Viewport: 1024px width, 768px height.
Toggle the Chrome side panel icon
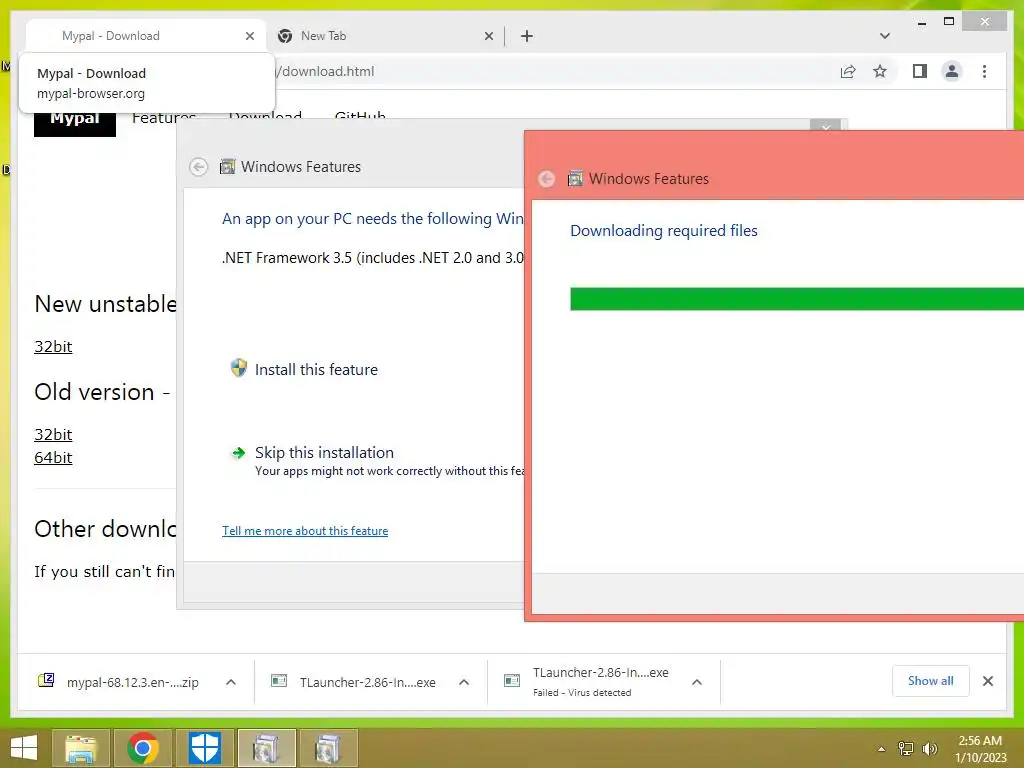pyautogui.click(x=920, y=71)
